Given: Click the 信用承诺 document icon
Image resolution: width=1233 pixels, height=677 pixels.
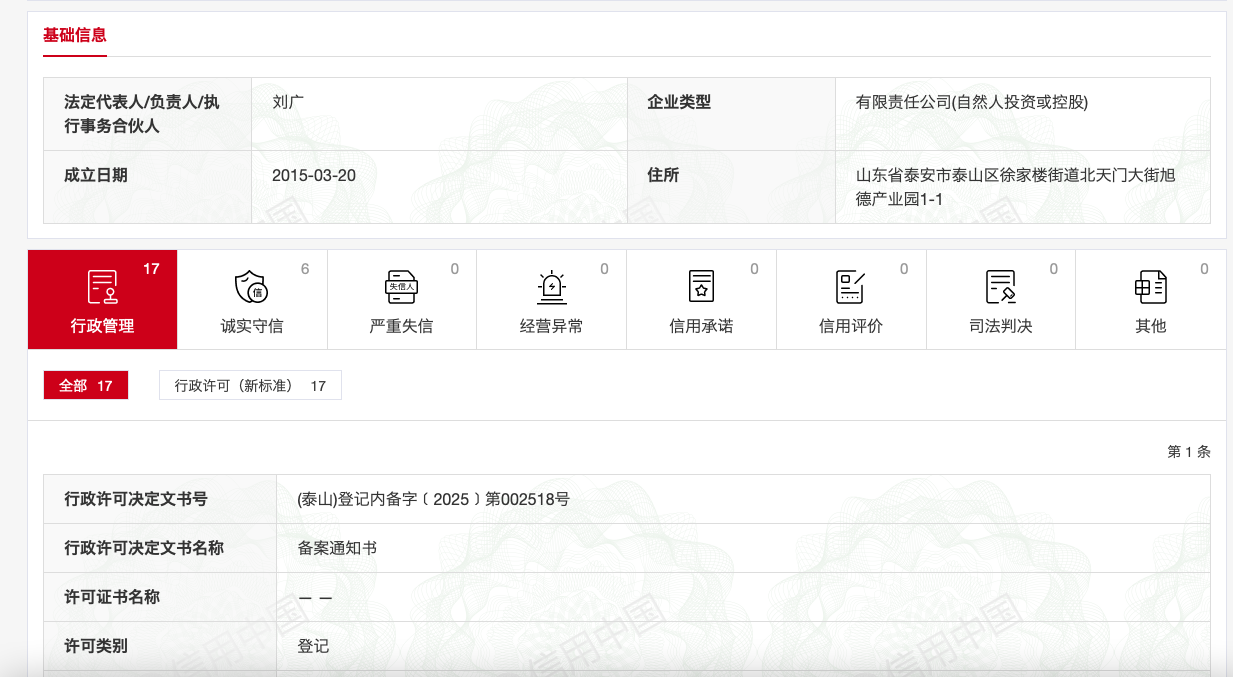Looking at the screenshot, I should [701, 287].
